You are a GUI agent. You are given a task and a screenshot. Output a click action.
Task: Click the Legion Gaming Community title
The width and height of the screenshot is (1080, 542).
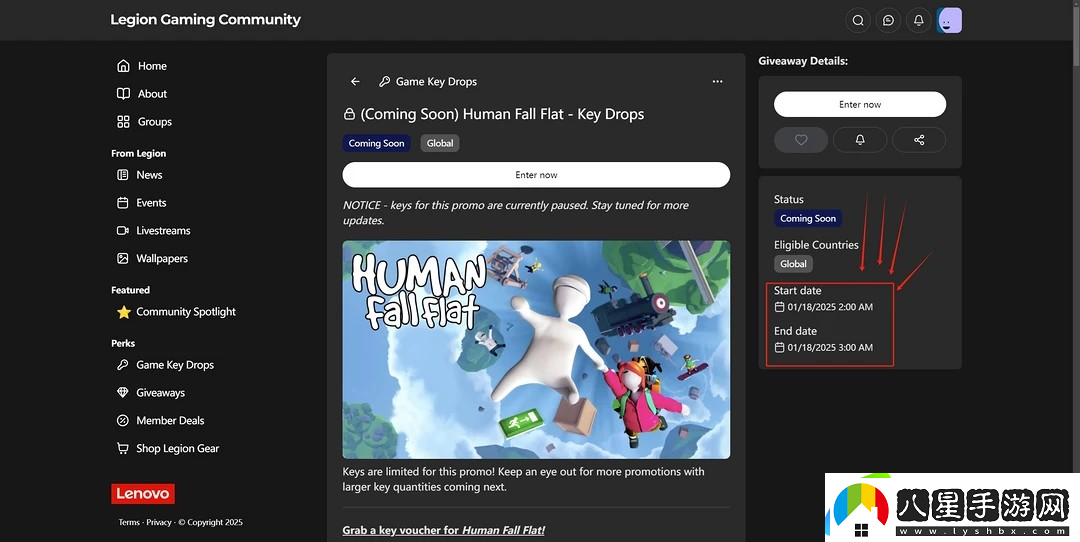205,19
